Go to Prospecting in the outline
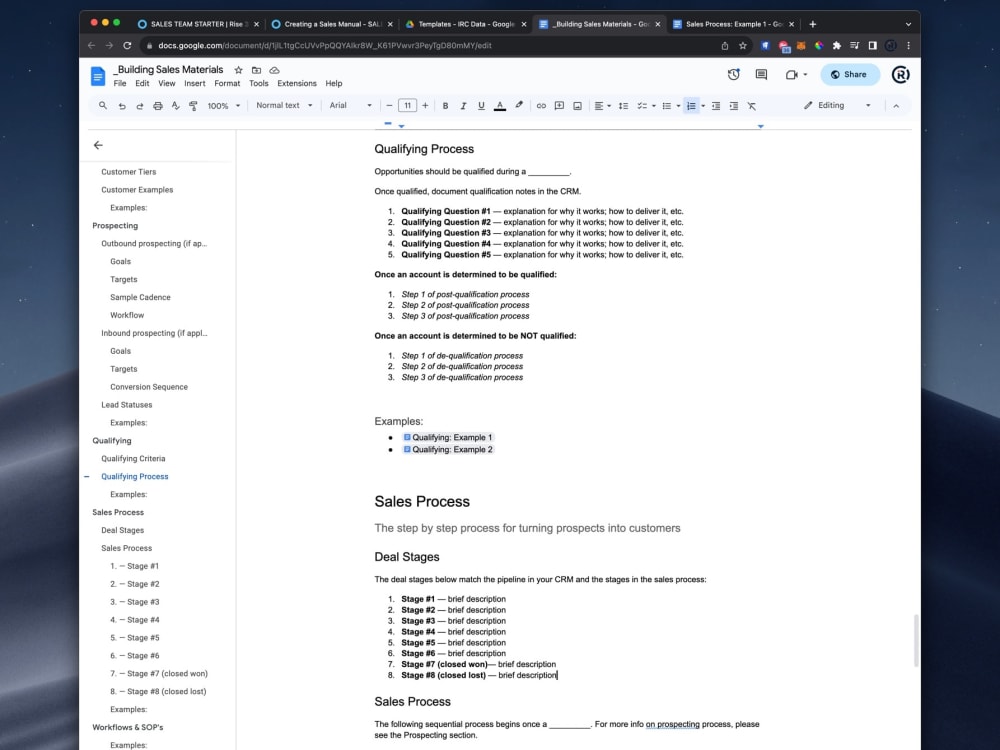This screenshot has height=750, width=1000. (115, 226)
